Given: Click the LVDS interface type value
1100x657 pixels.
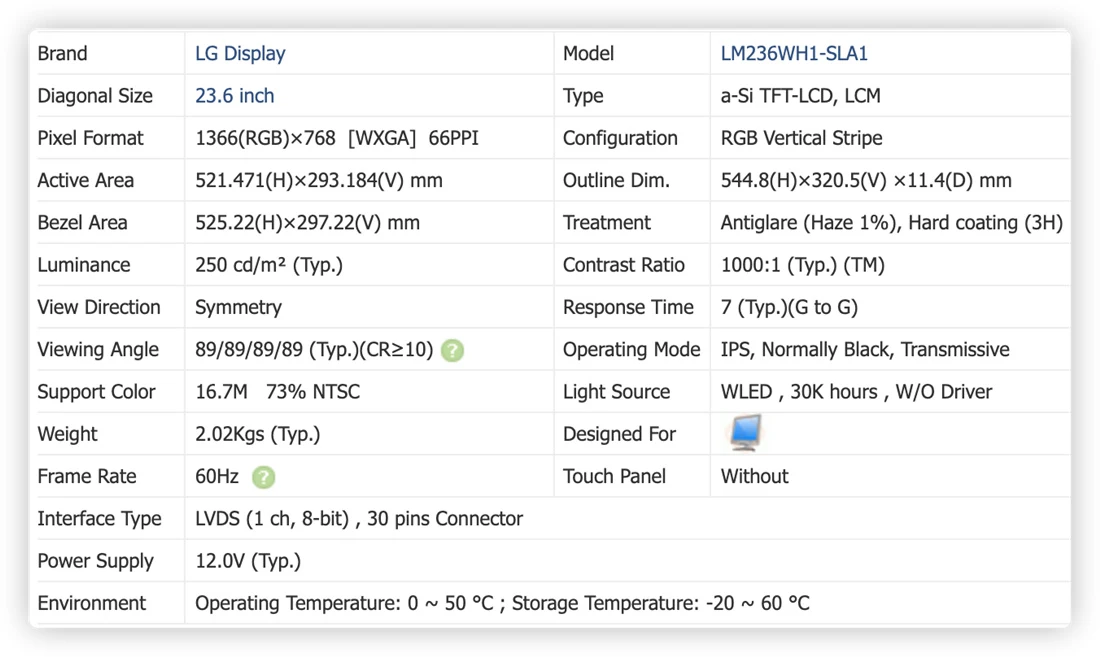Looking at the screenshot, I should point(358,519).
